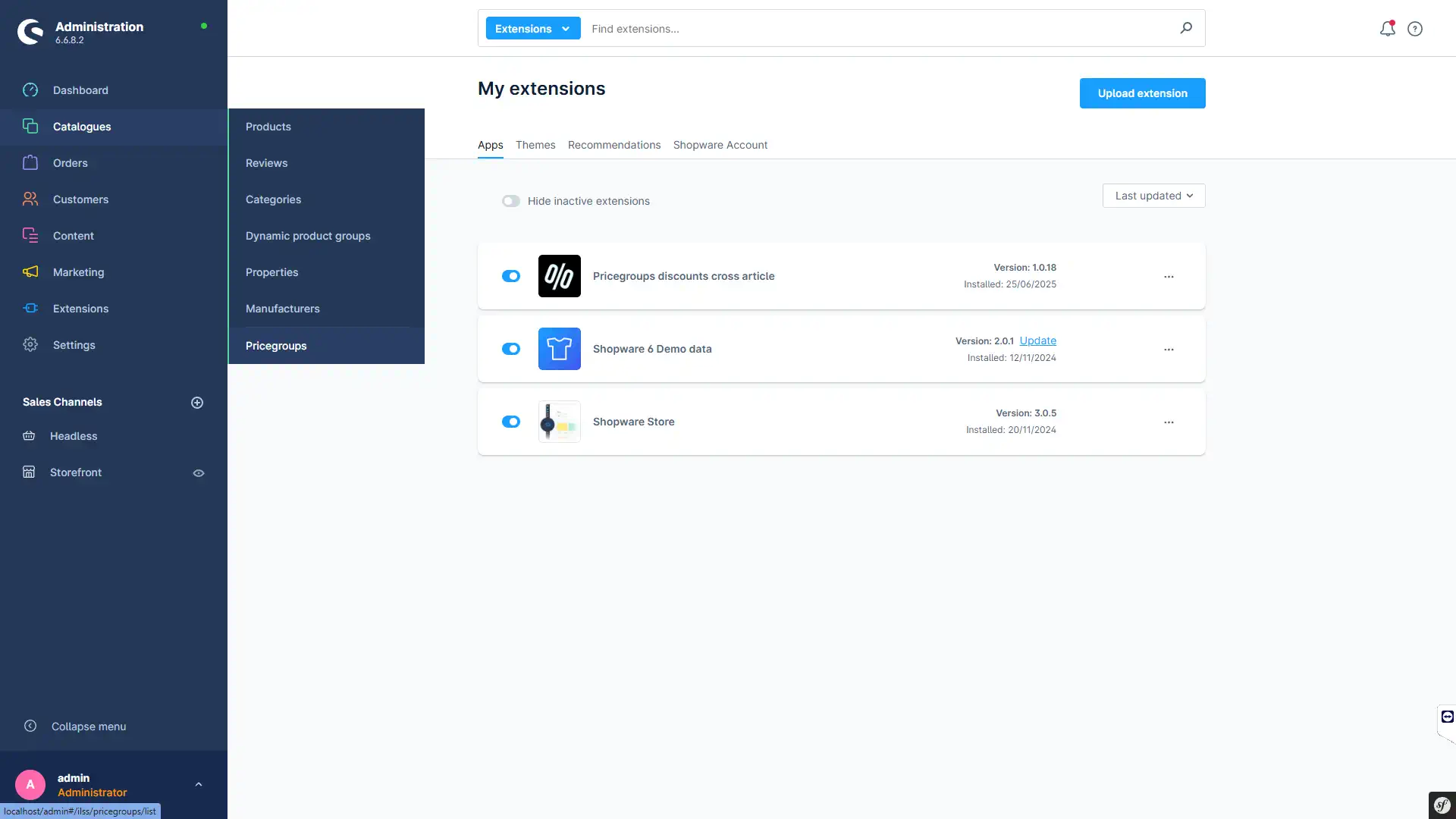Open context menu for Shopware Store
Screen dimensions: 1456x819
tap(1169, 422)
